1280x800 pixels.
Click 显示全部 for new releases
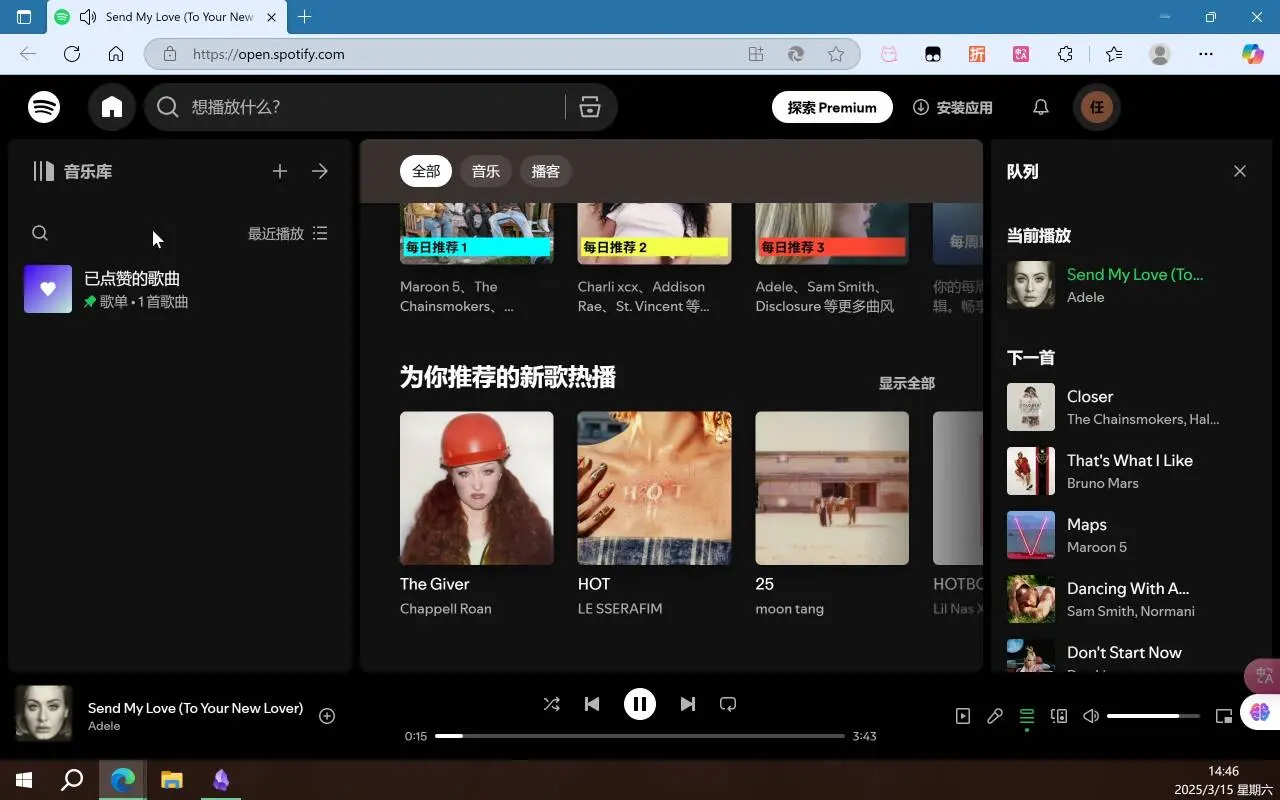(907, 383)
